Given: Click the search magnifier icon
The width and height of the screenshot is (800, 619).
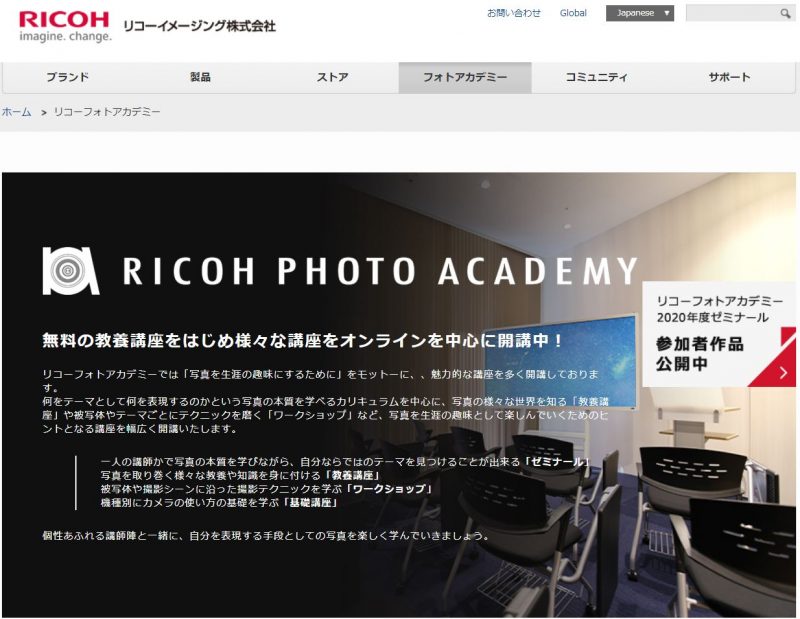Looking at the screenshot, I should coord(785,13).
